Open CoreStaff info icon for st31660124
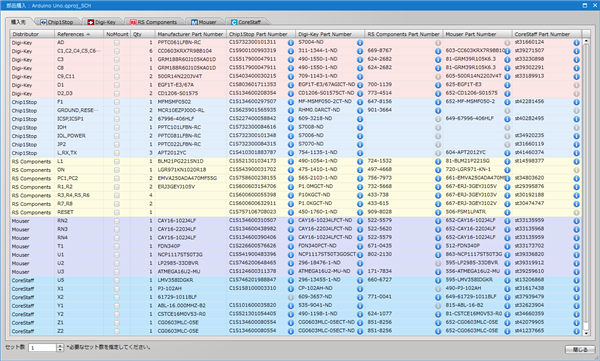This screenshot has height=361, width=600. click(x=576, y=43)
